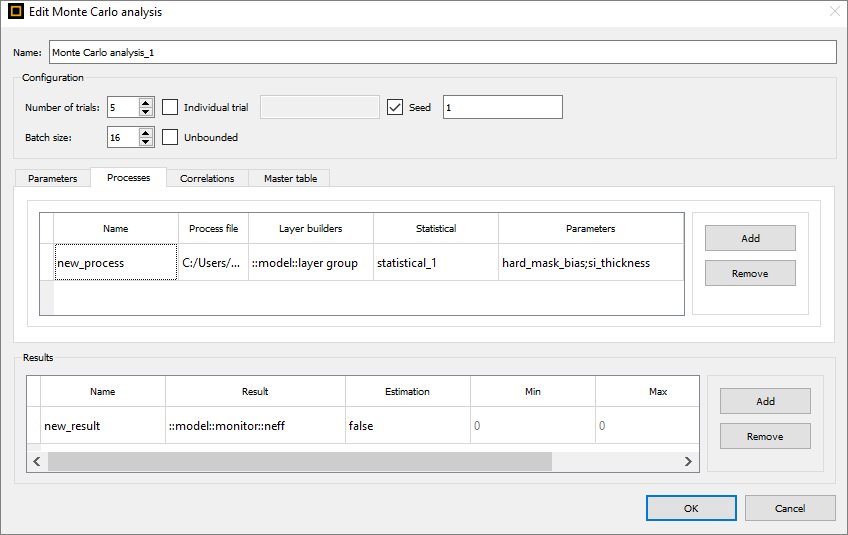Confirm the dialog with OK
This screenshot has height=535, width=848.
[691, 508]
